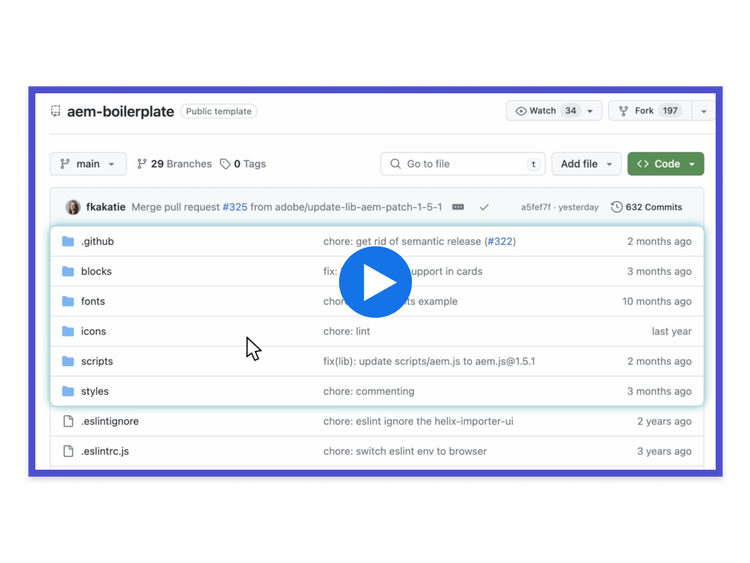
Task: Open the 632 Commits history
Action: tap(646, 207)
